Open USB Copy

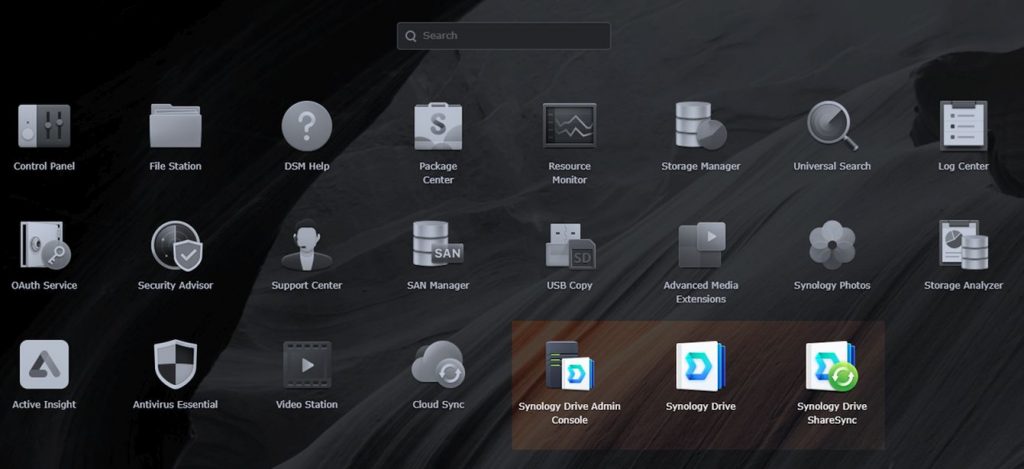click(569, 246)
